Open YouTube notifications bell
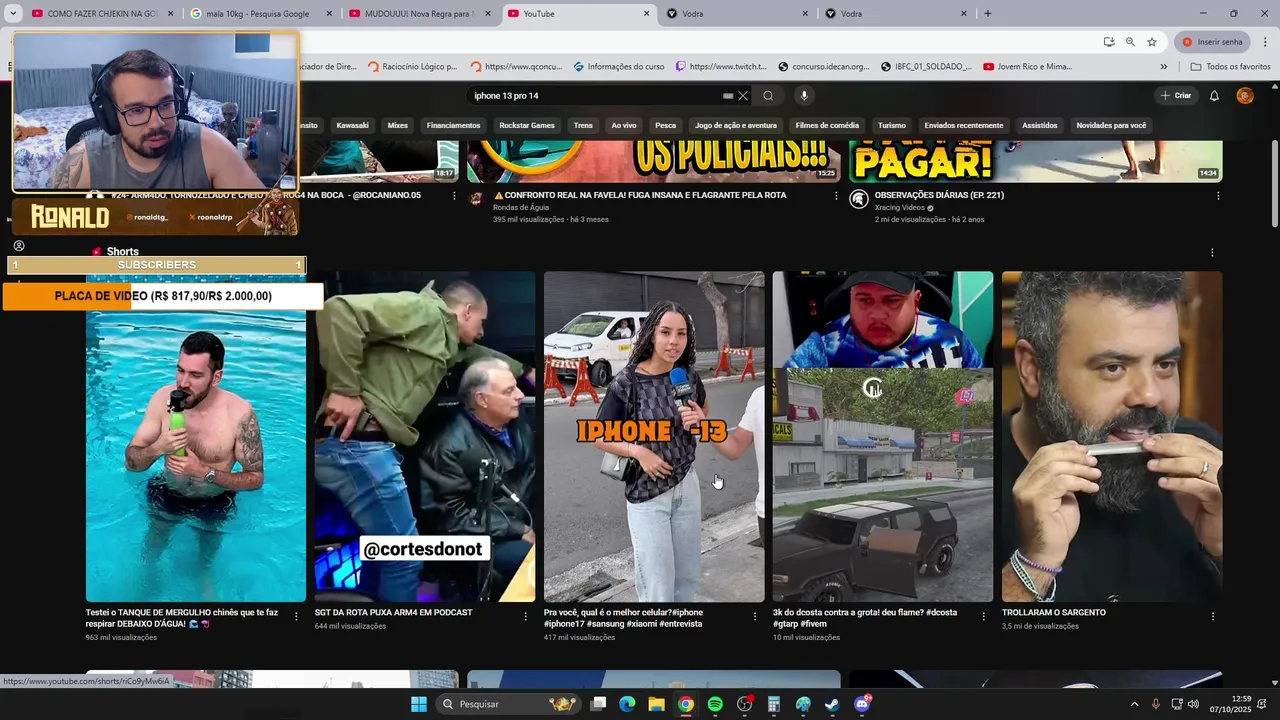This screenshot has height=720, width=1280. [x=1214, y=96]
